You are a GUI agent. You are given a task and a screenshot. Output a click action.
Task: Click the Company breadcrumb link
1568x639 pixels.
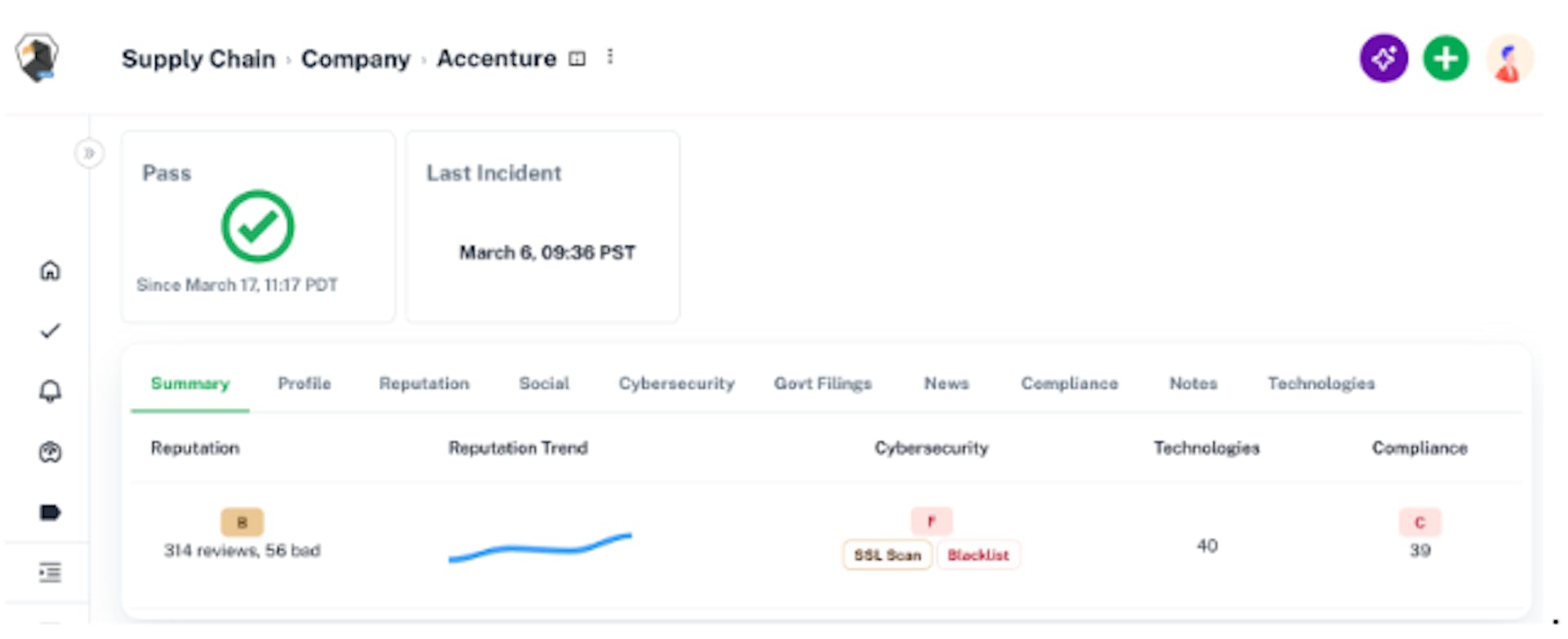click(355, 59)
